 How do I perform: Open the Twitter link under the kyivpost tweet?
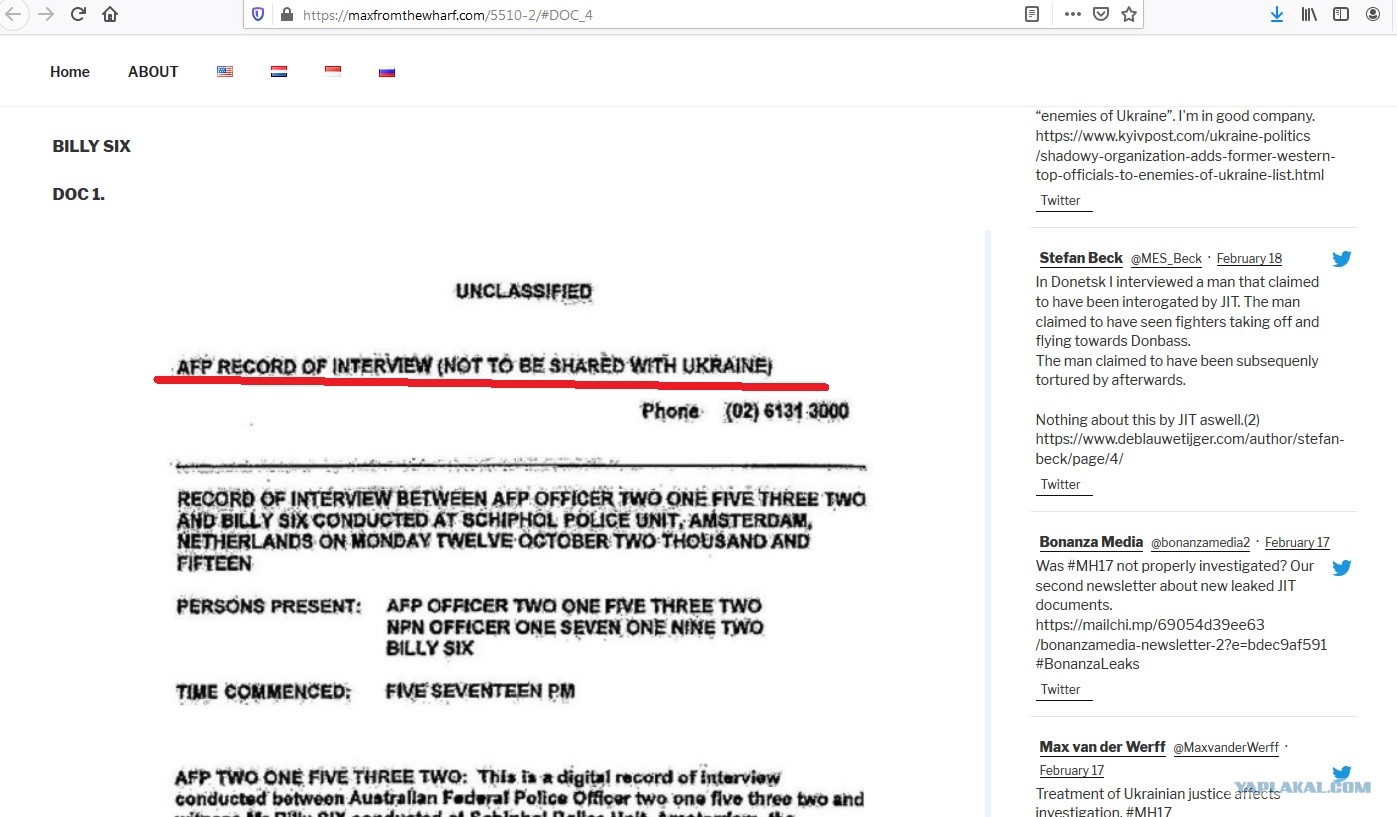click(x=1061, y=200)
